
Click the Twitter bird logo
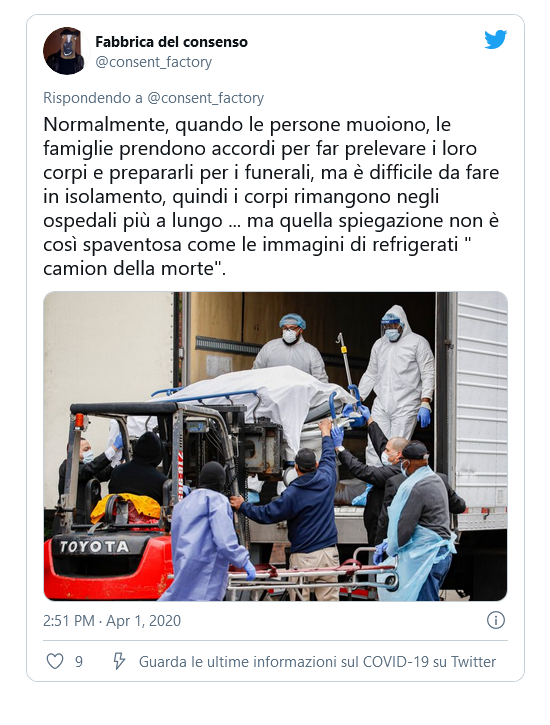[495, 40]
